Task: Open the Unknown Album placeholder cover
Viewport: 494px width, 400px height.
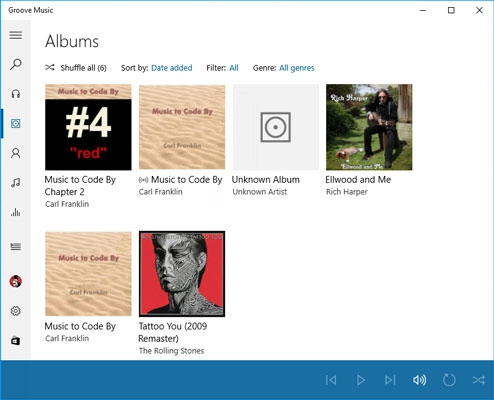Action: point(276,127)
